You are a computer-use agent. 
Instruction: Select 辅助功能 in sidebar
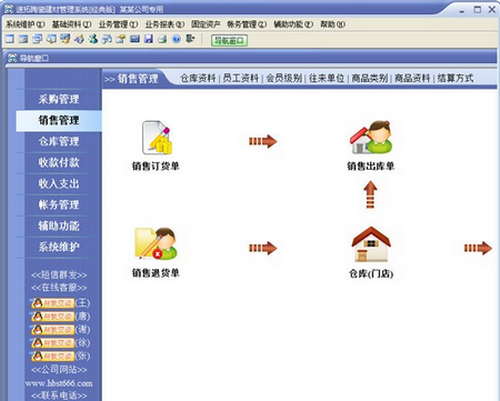(x=59, y=226)
